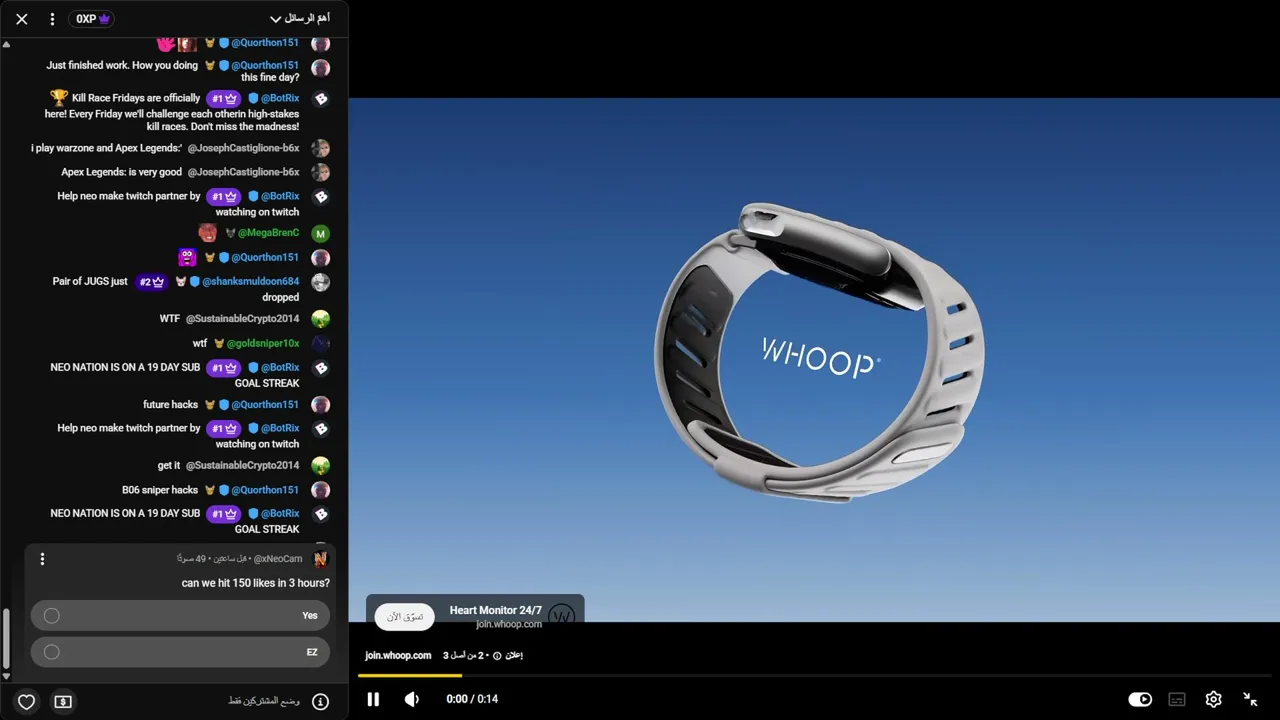The height and width of the screenshot is (720, 1280).
Task: Close the live chat panel
Action: 22,19
